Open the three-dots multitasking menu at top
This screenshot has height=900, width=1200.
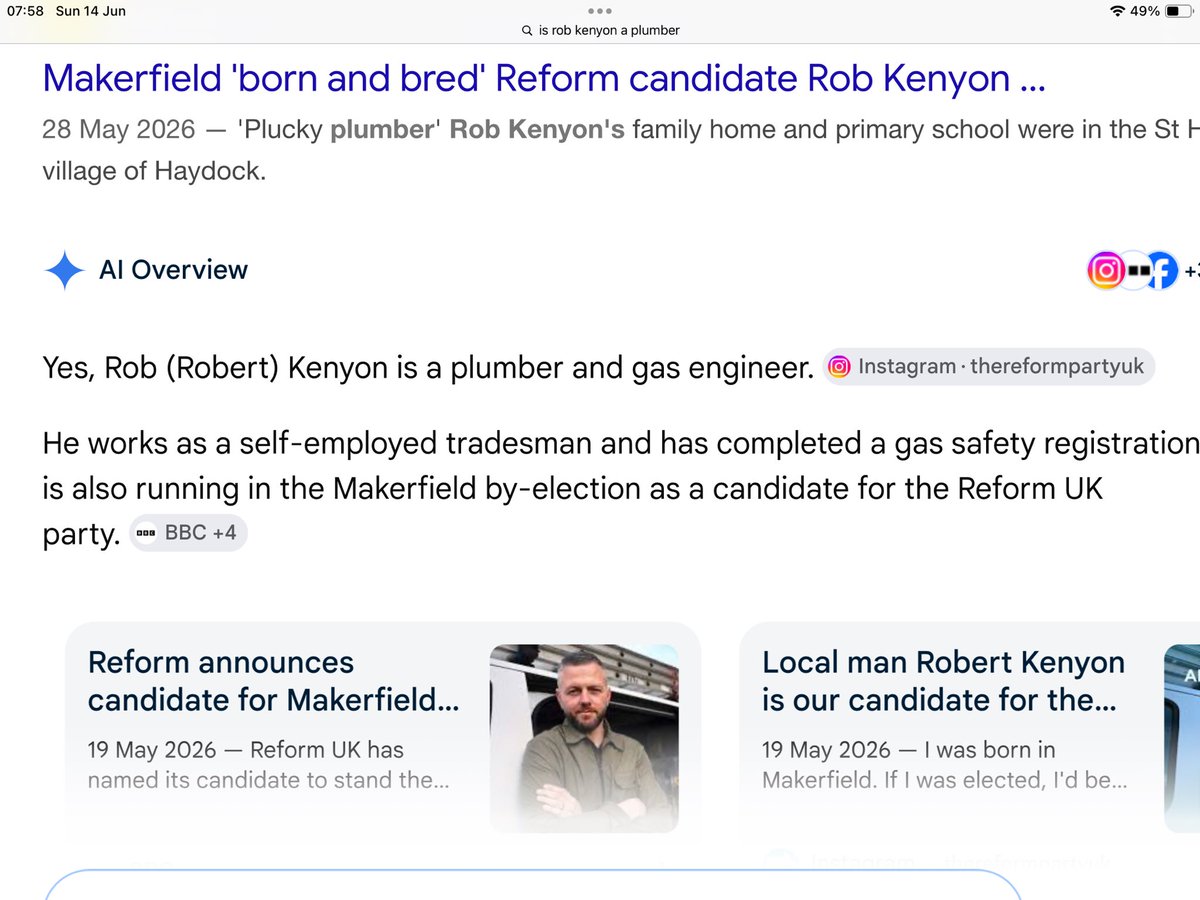tap(600, 10)
